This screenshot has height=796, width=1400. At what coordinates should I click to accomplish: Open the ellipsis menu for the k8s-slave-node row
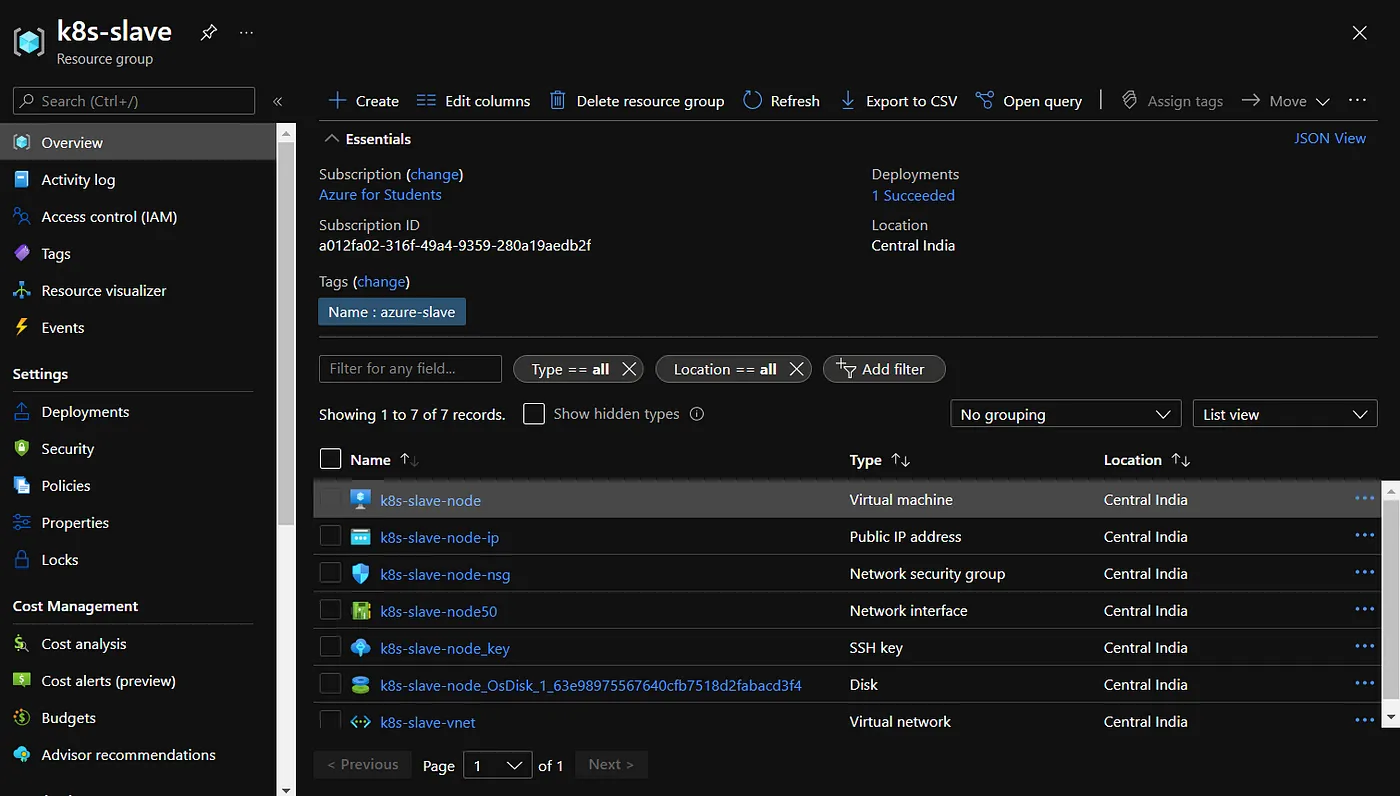pyautogui.click(x=1364, y=499)
